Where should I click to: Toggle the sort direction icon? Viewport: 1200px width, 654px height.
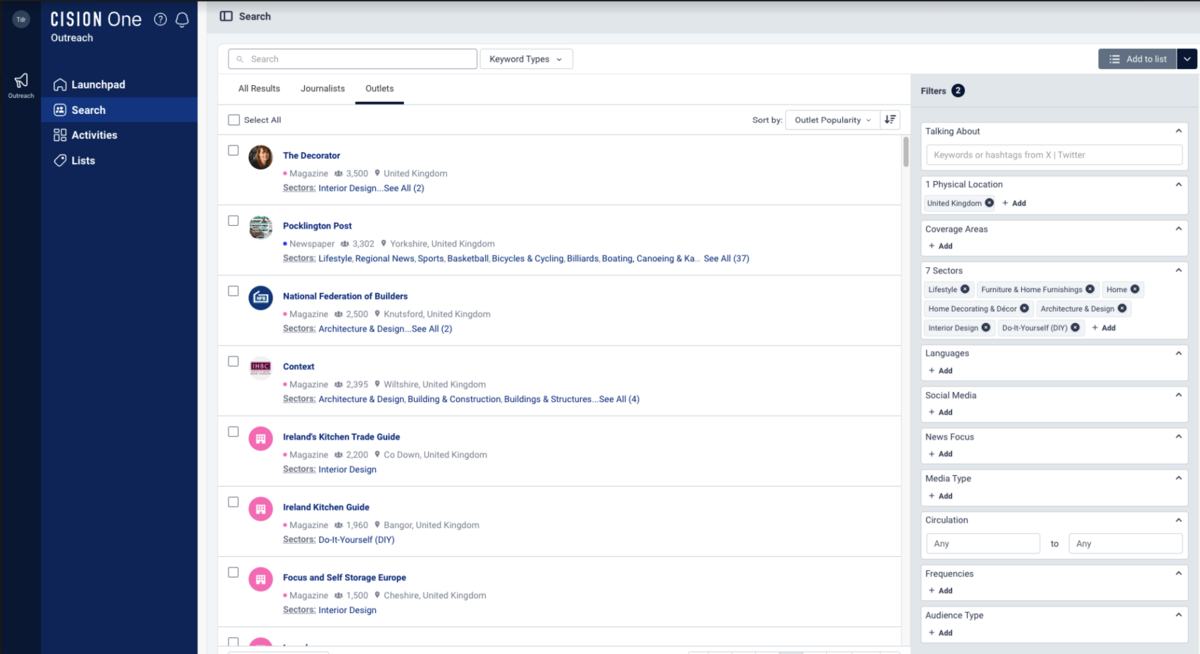(x=890, y=120)
